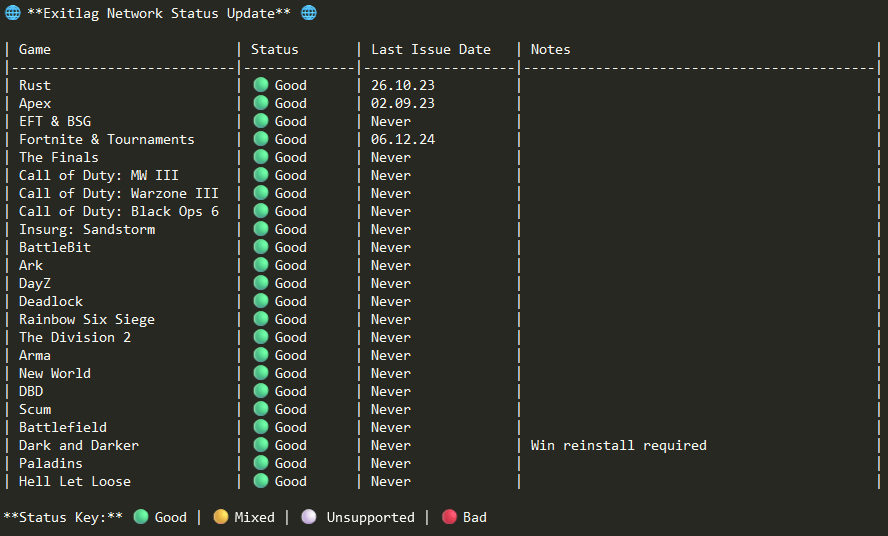Click the "Win reinstall required" note
The height and width of the screenshot is (536, 888).
(x=618, y=445)
